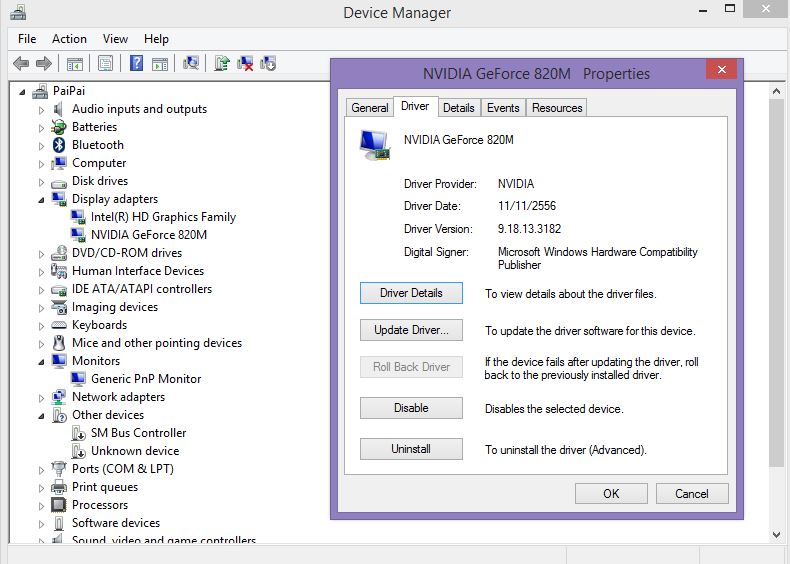790x564 pixels.
Task: Expand the Audio inputs and outputs node
Action: 41,110
